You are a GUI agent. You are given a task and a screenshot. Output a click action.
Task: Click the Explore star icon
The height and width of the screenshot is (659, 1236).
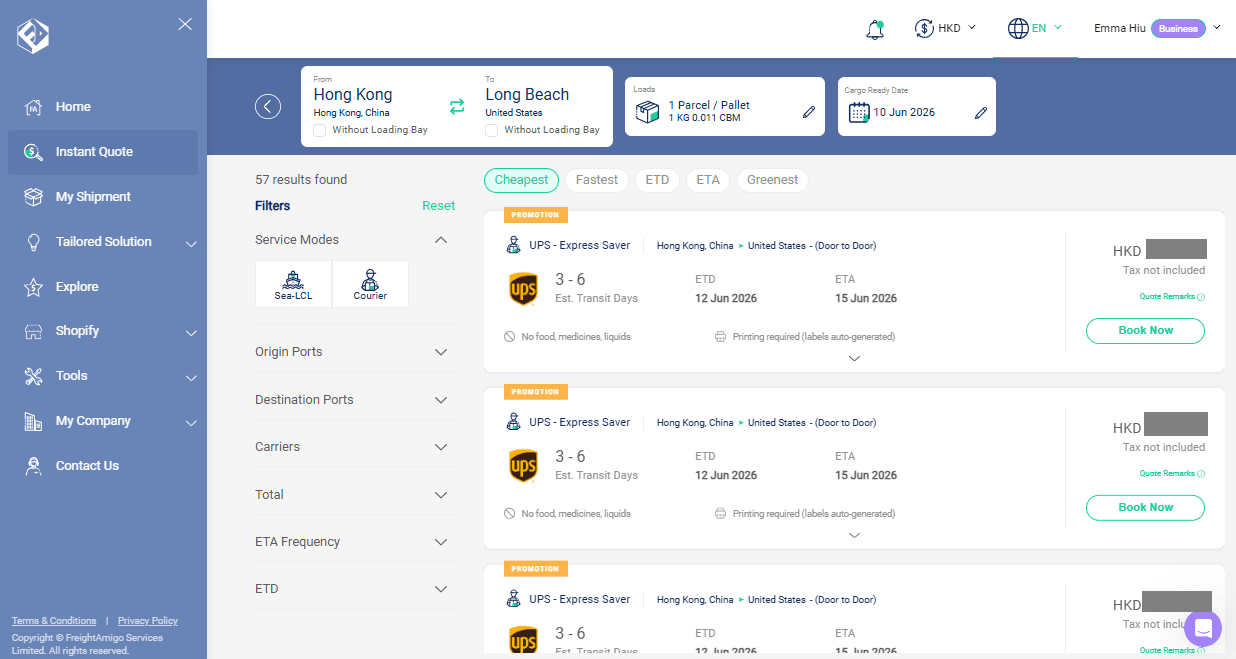coord(33,287)
